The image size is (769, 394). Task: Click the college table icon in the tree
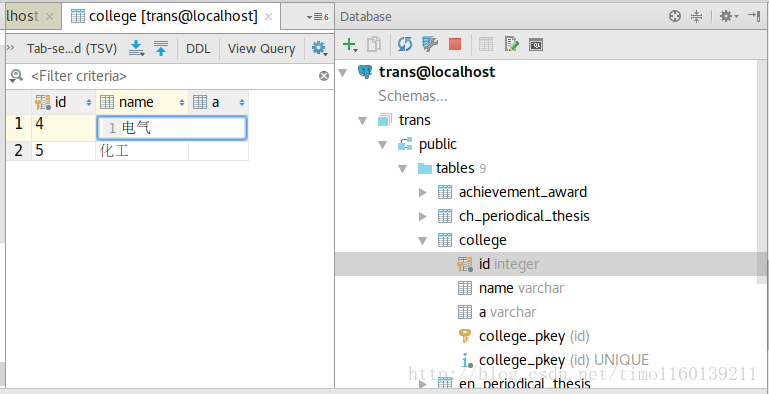[445, 240]
